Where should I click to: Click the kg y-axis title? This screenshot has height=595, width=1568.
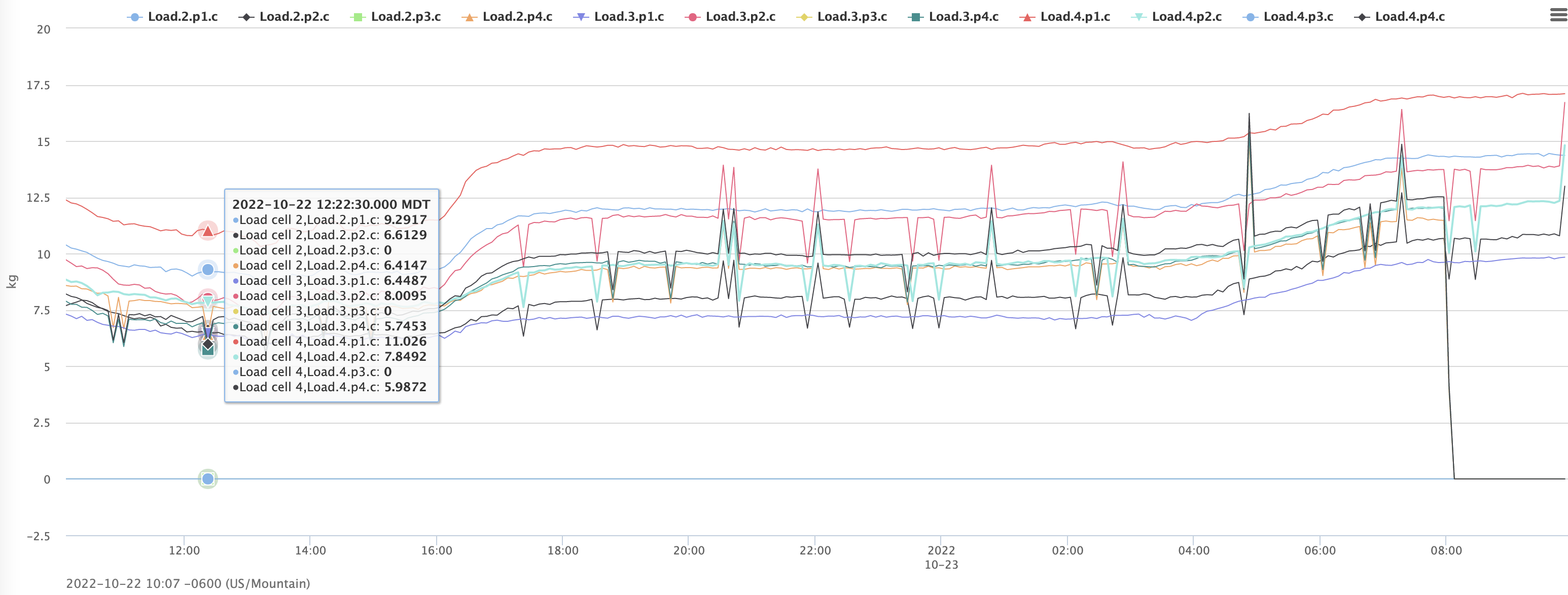(12, 281)
